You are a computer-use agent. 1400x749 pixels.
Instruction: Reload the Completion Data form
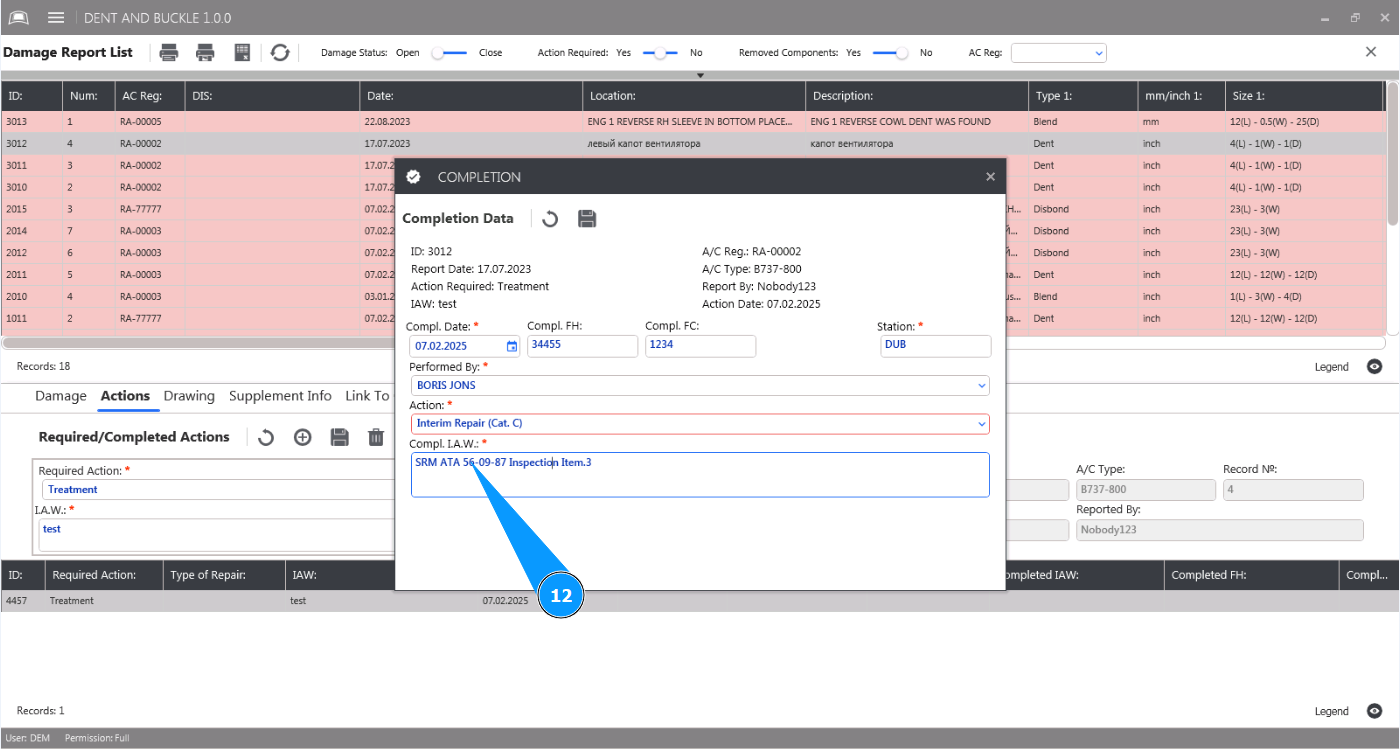click(550, 219)
